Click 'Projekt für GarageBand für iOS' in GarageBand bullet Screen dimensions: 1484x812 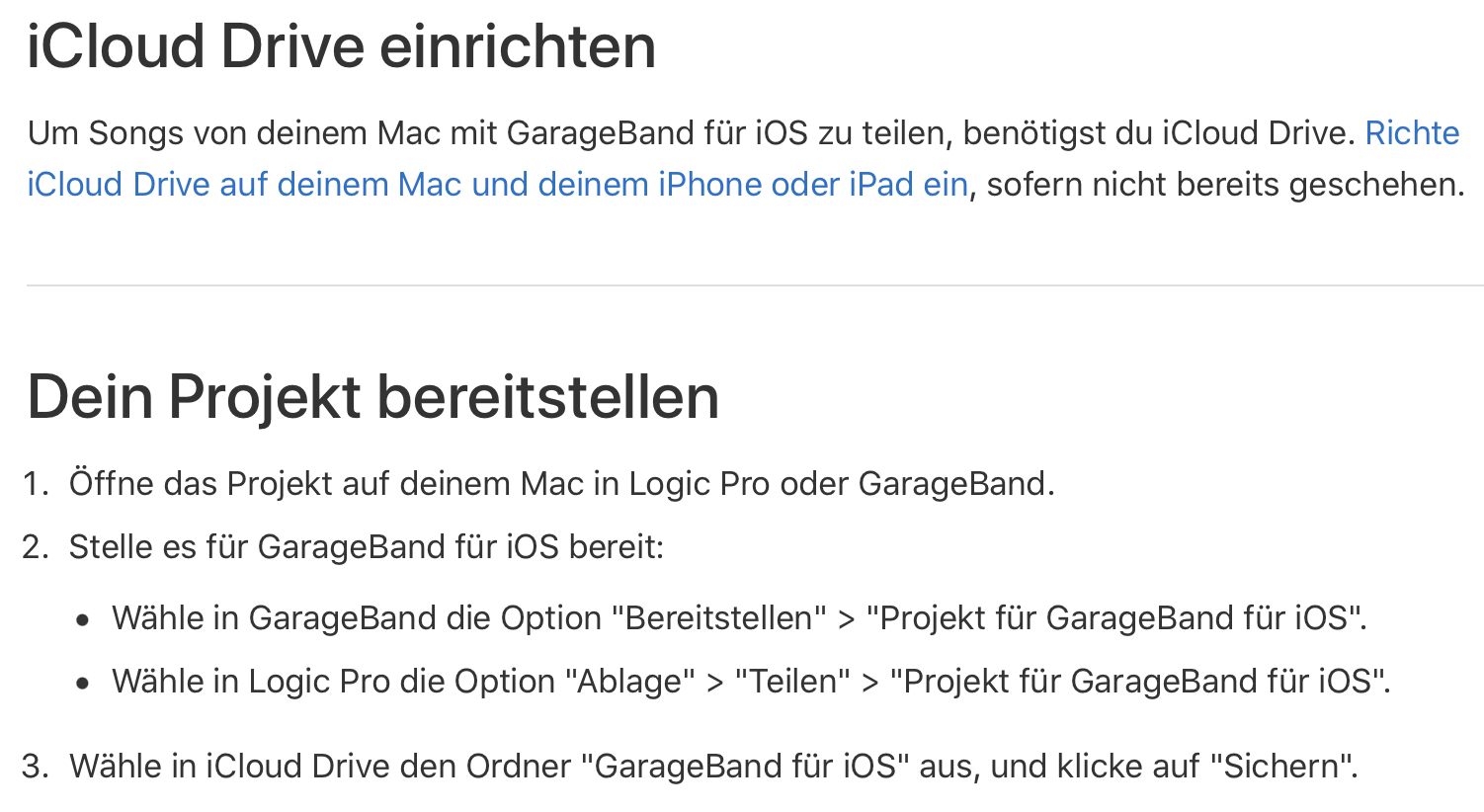pos(1113,618)
